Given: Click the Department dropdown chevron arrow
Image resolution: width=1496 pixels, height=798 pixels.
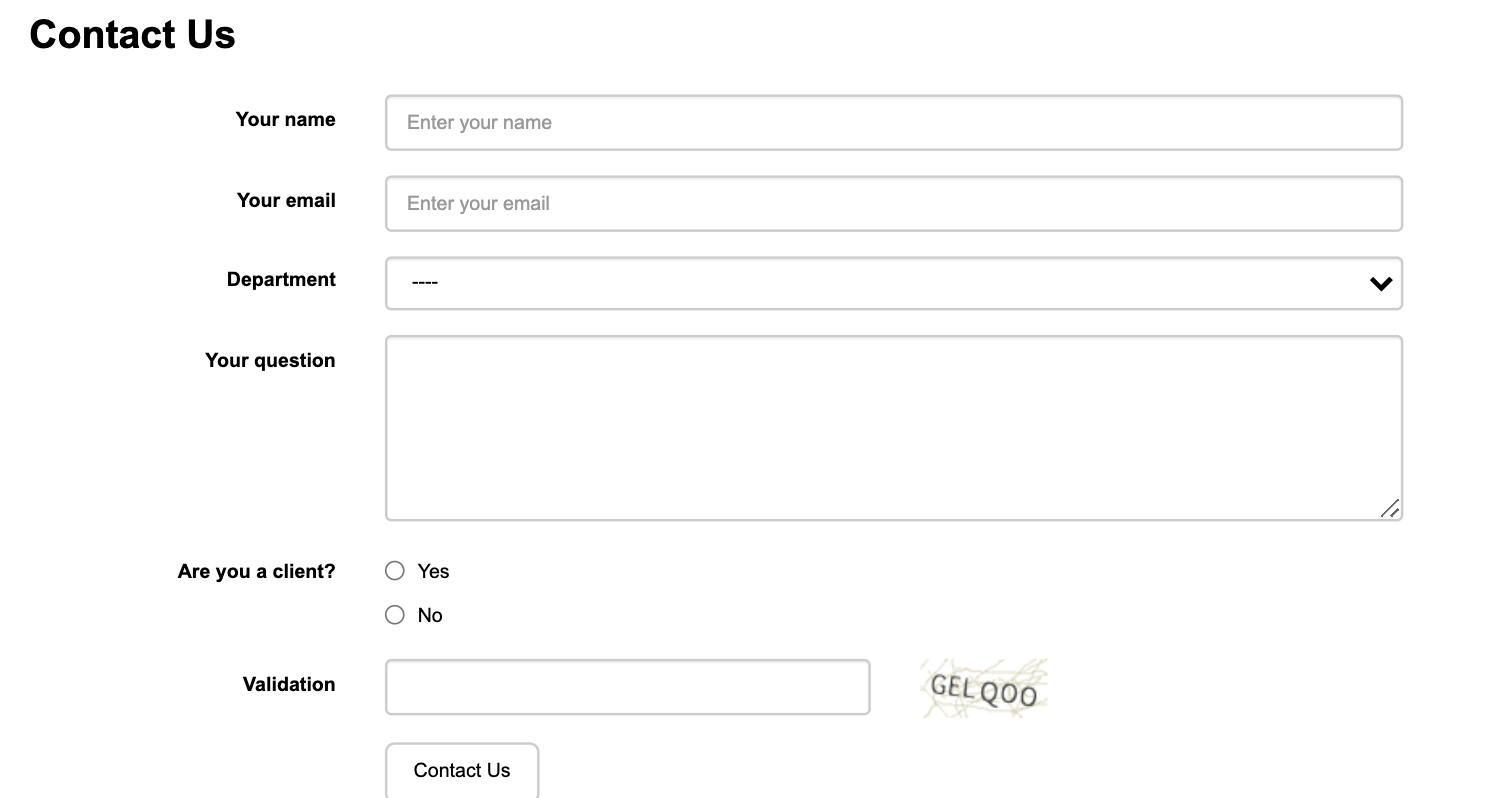Looking at the screenshot, I should click(1381, 284).
